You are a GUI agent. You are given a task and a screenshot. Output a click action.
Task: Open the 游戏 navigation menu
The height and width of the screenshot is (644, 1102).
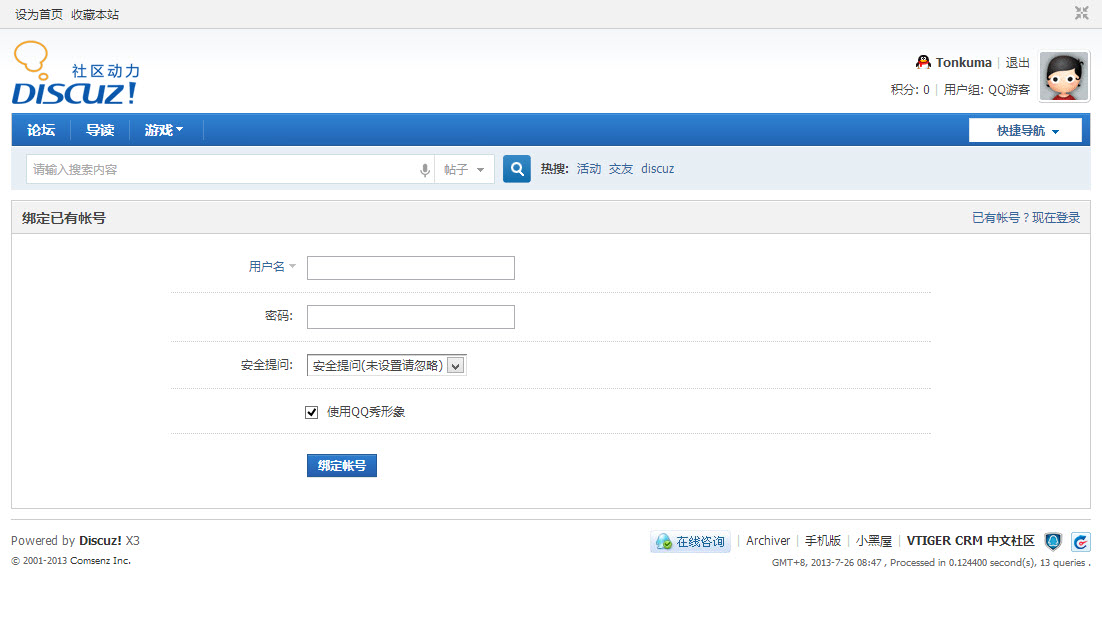tap(164, 130)
